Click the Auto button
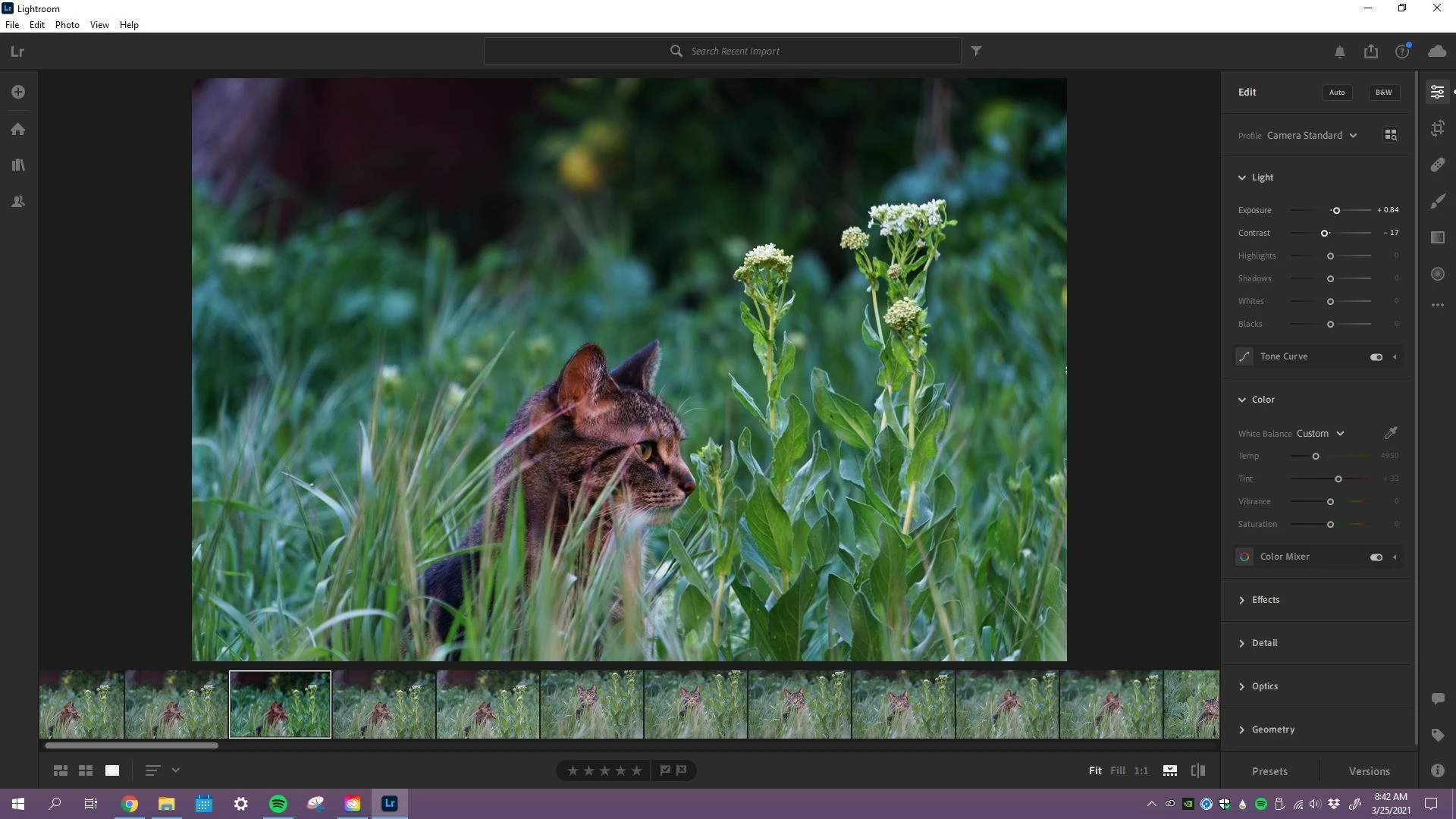The width and height of the screenshot is (1456, 819). pyautogui.click(x=1337, y=92)
